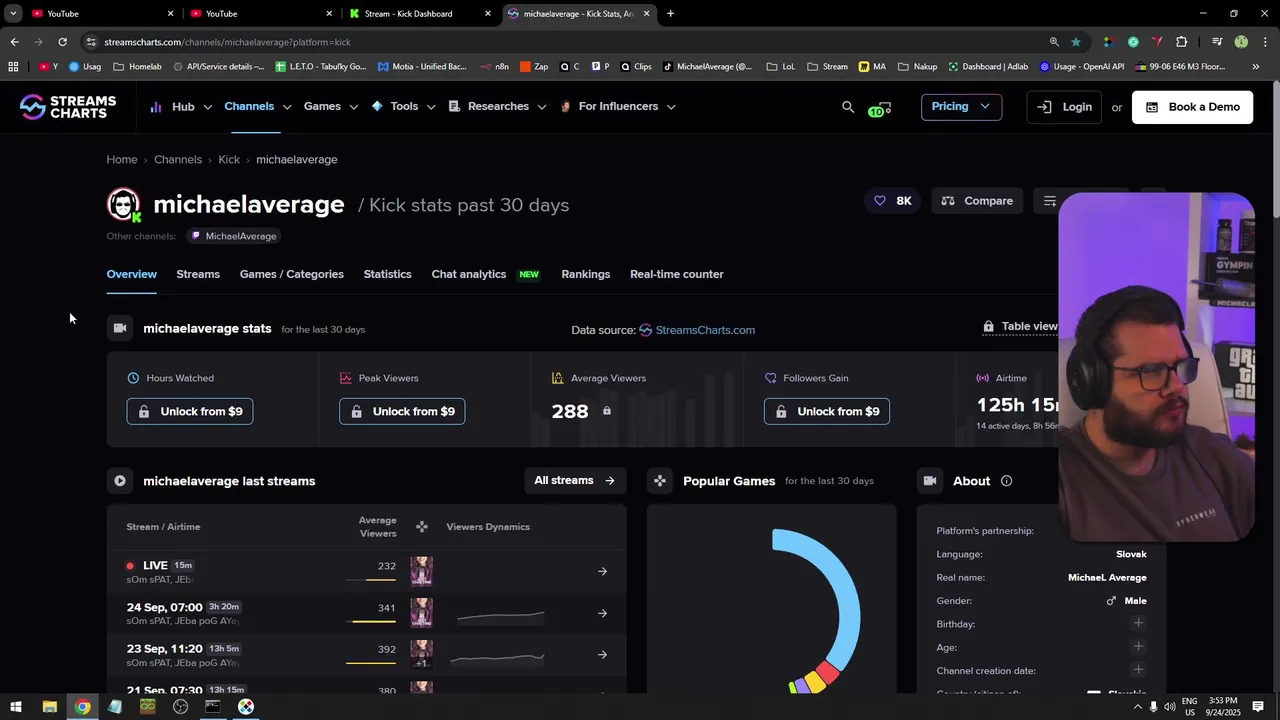This screenshot has height=720, width=1280.
Task: Open the StreamsCharts.com data source link
Action: [697, 330]
